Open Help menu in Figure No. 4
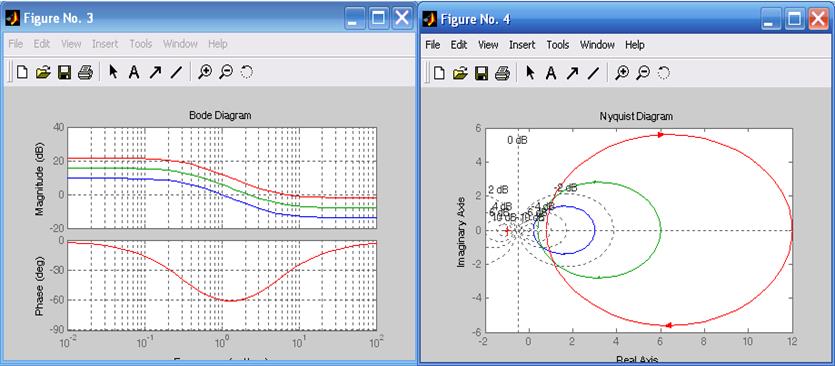This screenshot has width=835, height=366. tap(635, 45)
